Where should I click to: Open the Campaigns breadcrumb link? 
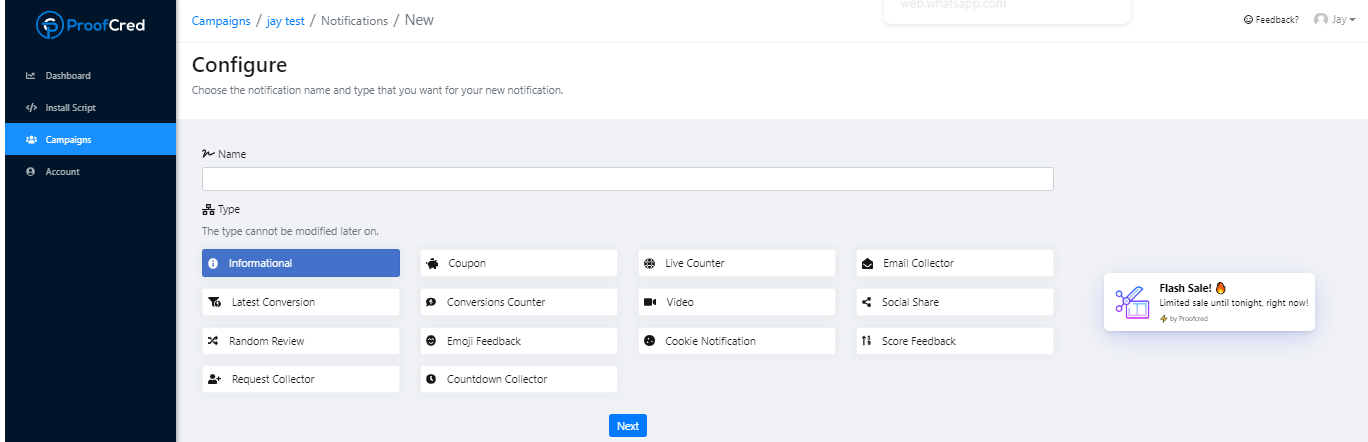pyautogui.click(x=221, y=20)
